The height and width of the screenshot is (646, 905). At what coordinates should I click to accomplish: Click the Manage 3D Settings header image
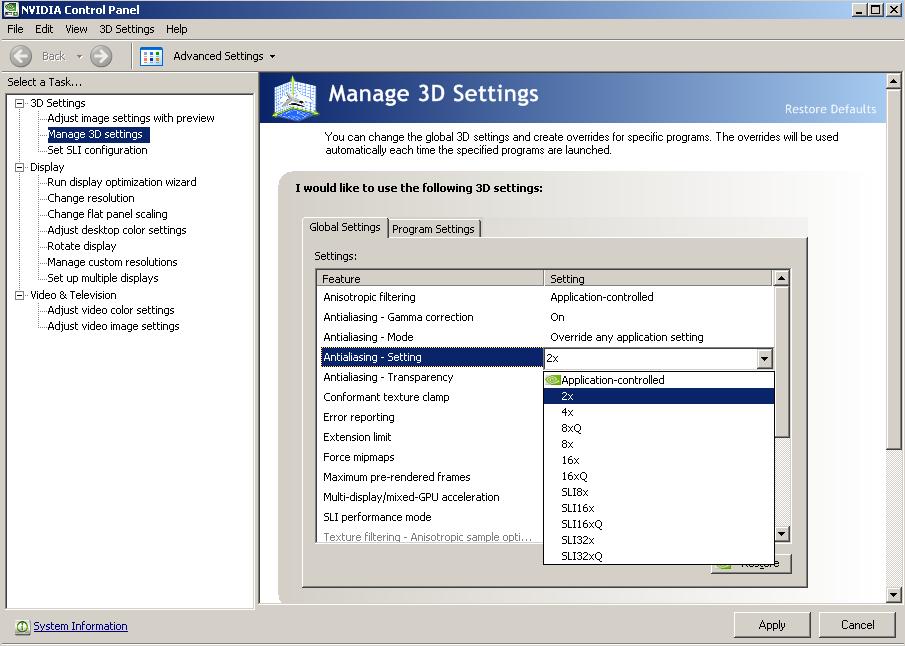point(295,98)
